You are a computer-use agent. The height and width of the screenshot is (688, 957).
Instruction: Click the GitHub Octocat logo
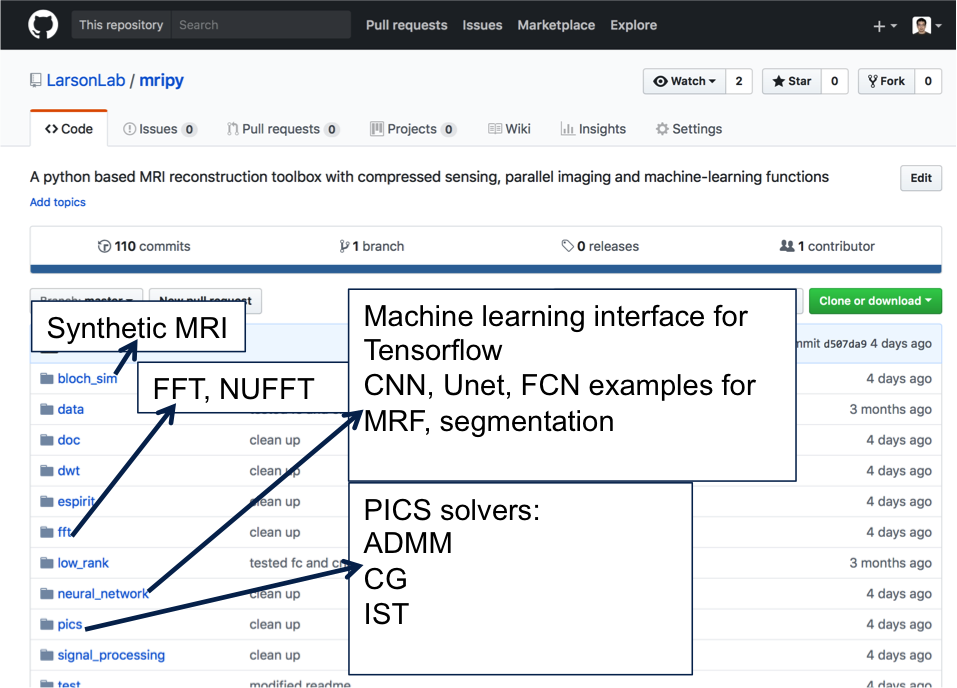click(x=43, y=25)
